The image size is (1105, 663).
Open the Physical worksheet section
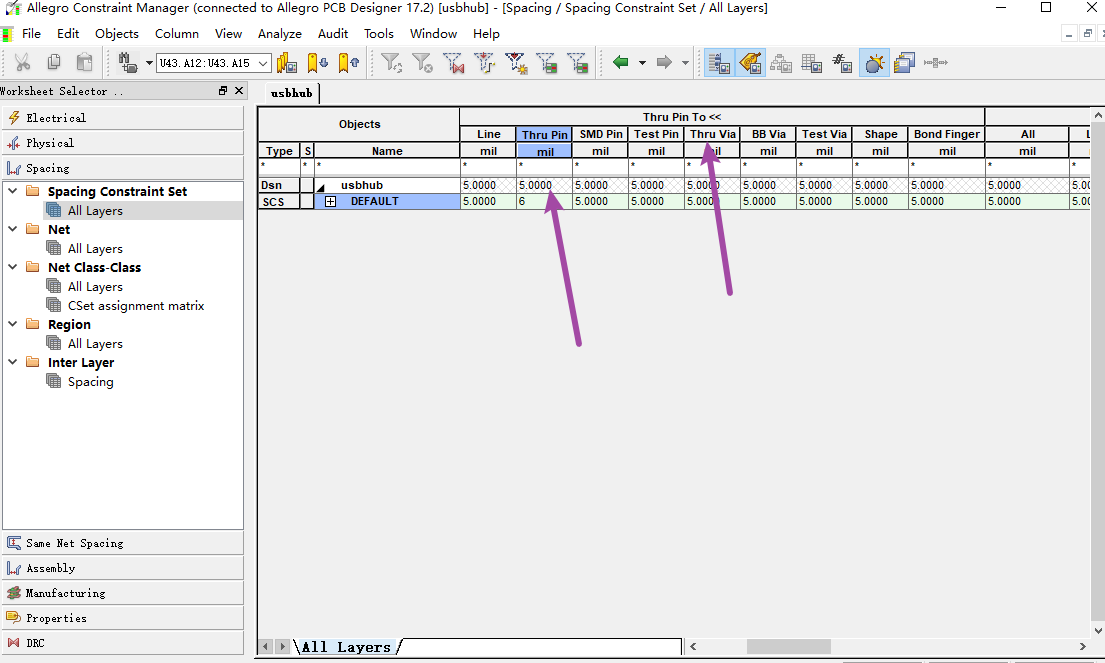click(x=123, y=143)
